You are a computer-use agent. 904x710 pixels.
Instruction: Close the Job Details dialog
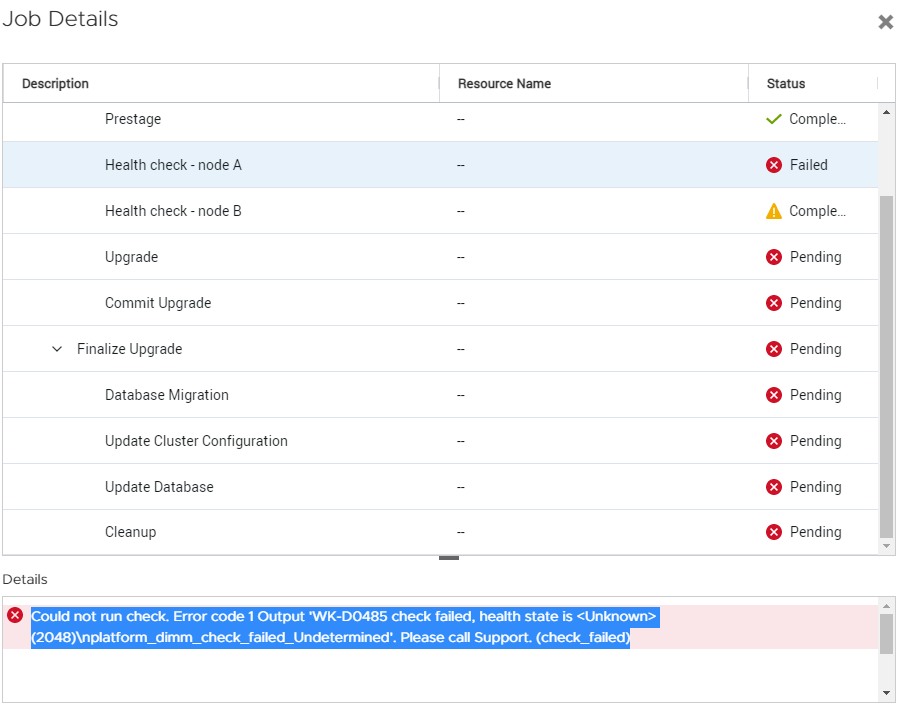(885, 21)
